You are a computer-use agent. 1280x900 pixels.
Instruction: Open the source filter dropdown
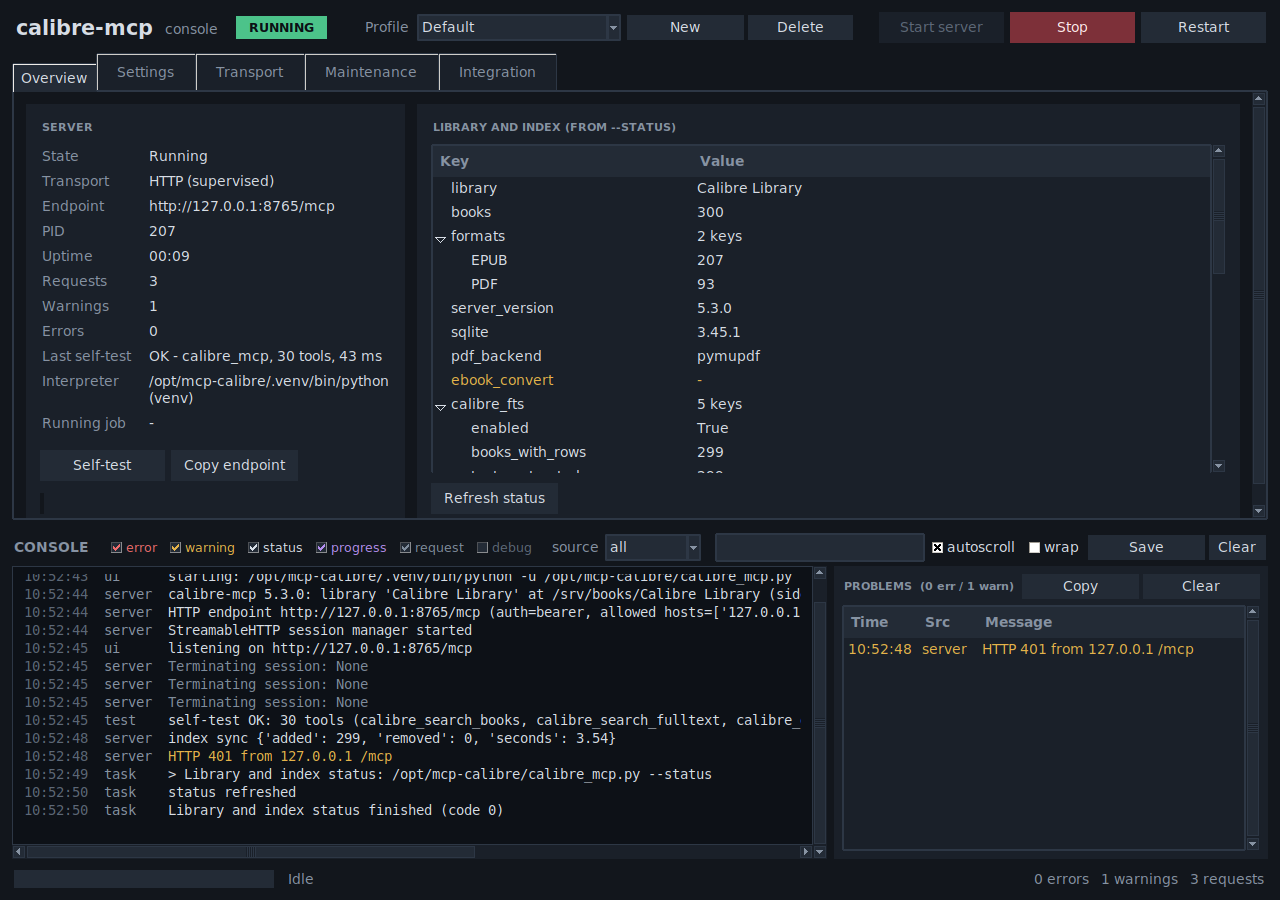pyautogui.click(x=653, y=547)
